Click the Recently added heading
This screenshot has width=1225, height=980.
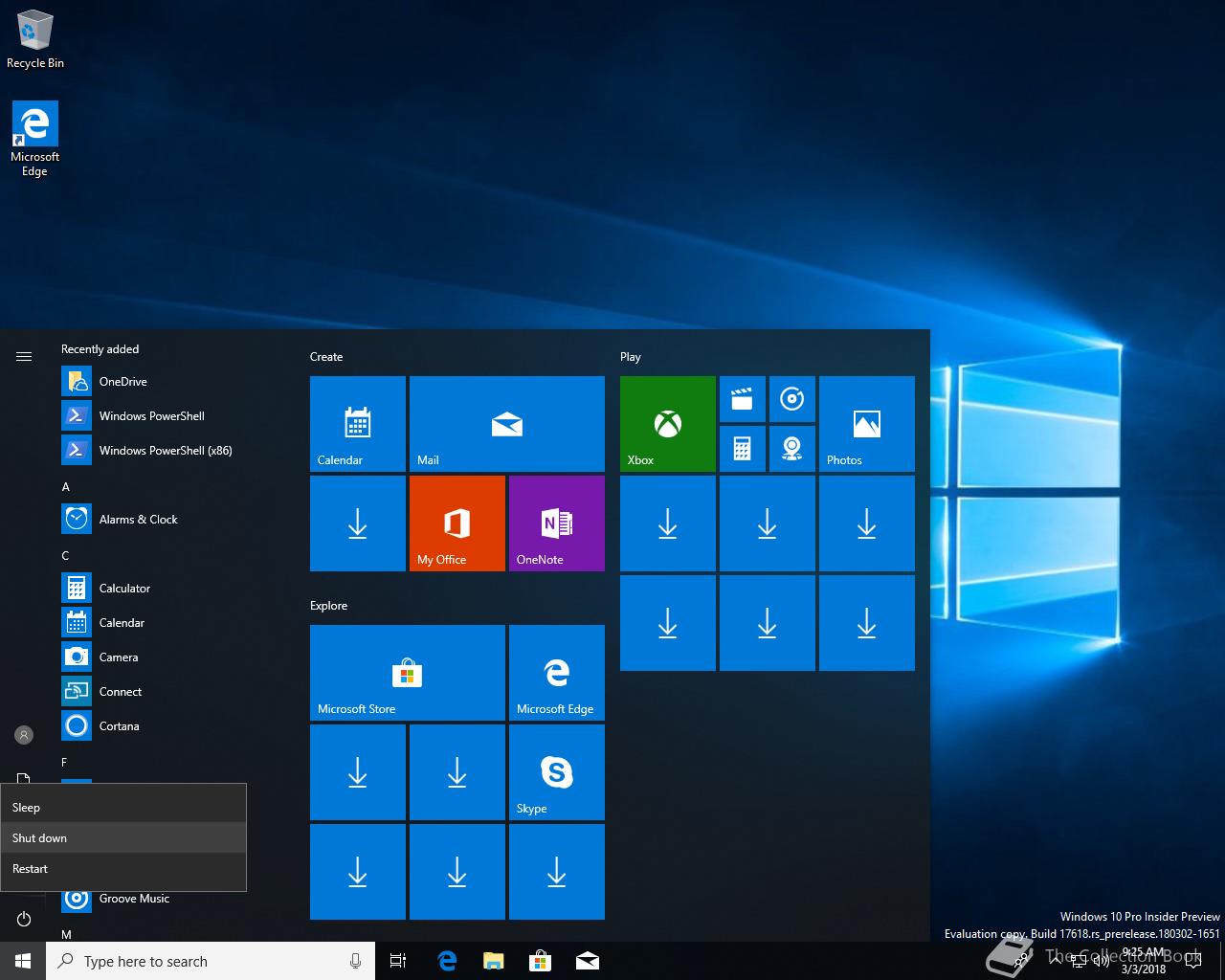point(100,349)
